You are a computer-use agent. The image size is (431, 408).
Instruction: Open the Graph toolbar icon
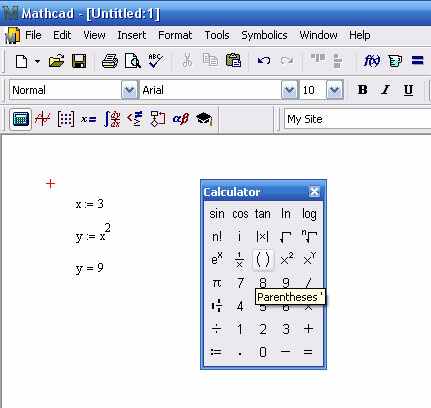pos(43,119)
